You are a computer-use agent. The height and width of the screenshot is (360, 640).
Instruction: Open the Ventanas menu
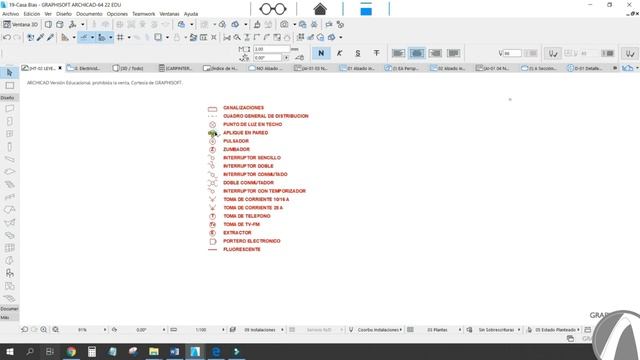point(169,14)
